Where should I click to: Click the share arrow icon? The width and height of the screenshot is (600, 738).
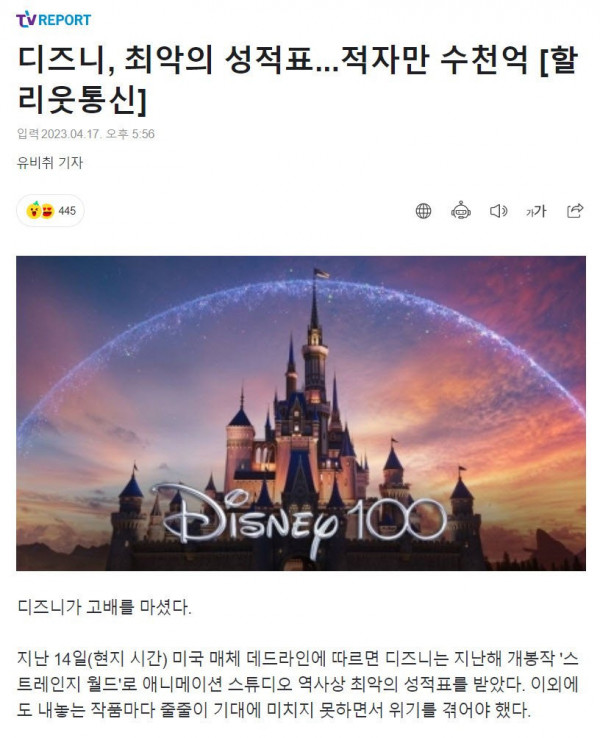coord(575,210)
